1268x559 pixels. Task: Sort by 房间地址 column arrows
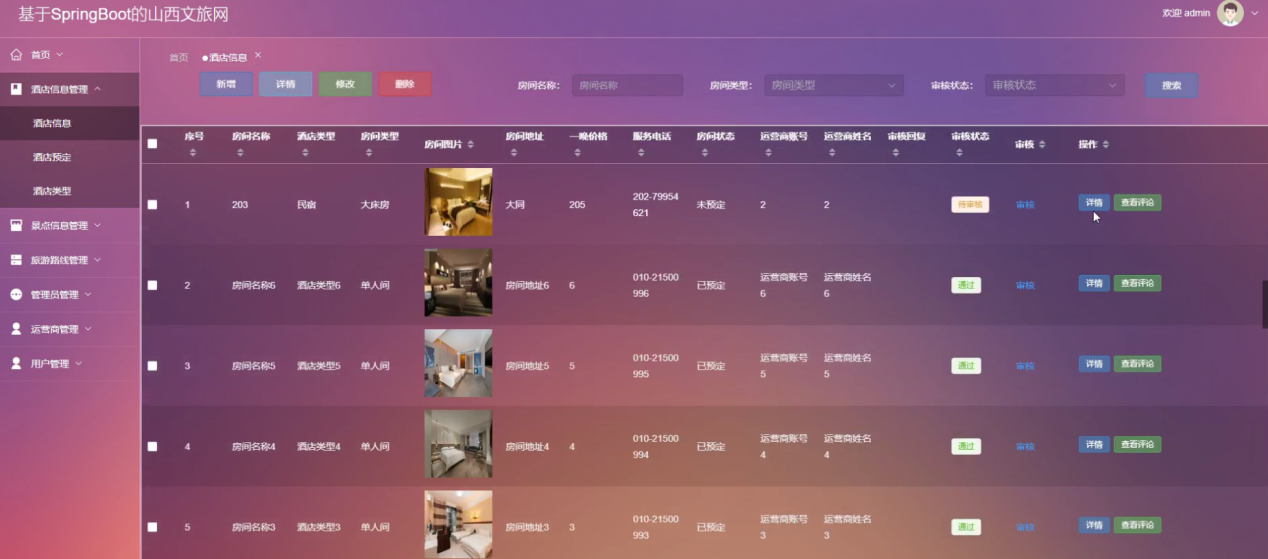[x=513, y=152]
